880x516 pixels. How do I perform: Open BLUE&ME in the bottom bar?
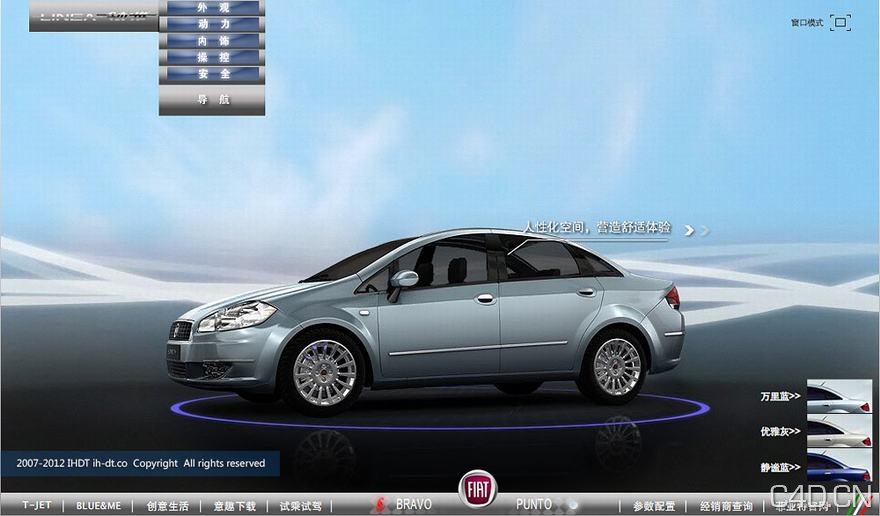(x=98, y=506)
